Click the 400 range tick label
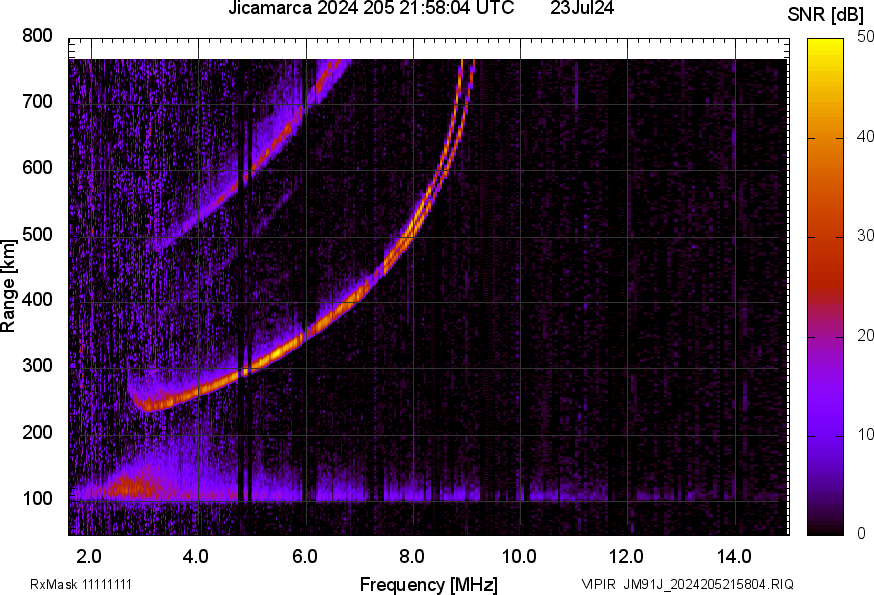874x595 pixels. click(37, 299)
